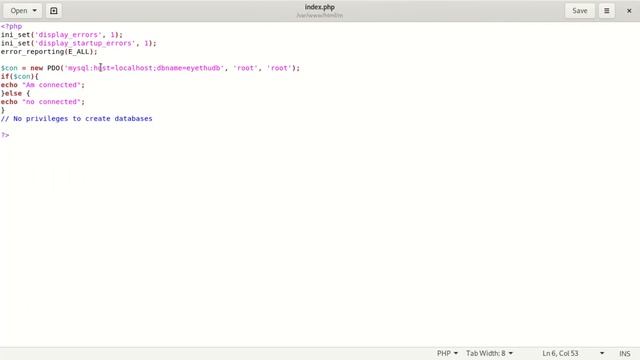Place cursor on <?php opening tag
Image resolution: width=640 pixels, height=360 pixels.
pyautogui.click(x=11, y=26)
